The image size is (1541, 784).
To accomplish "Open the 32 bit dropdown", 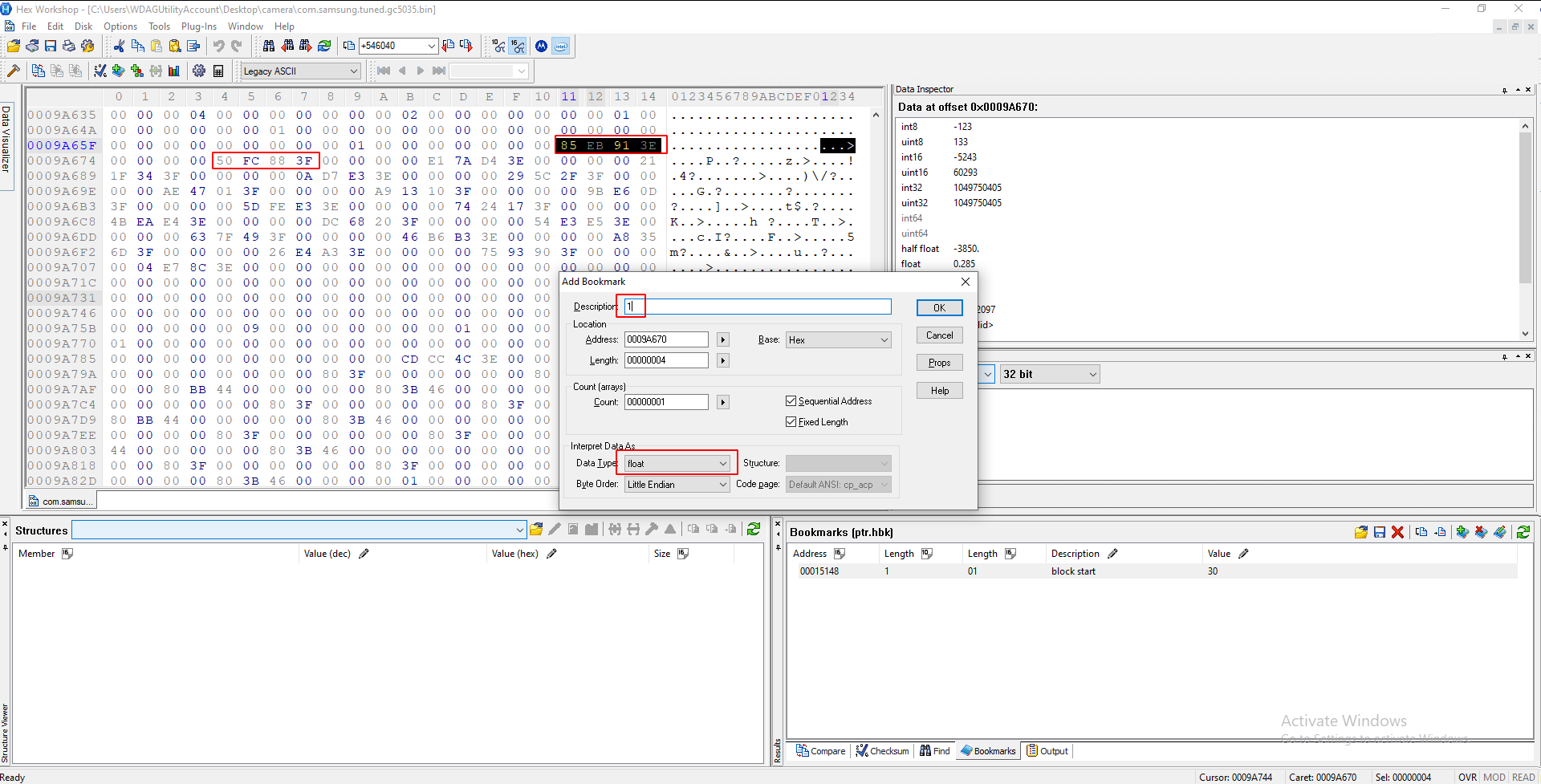I will (1050, 375).
